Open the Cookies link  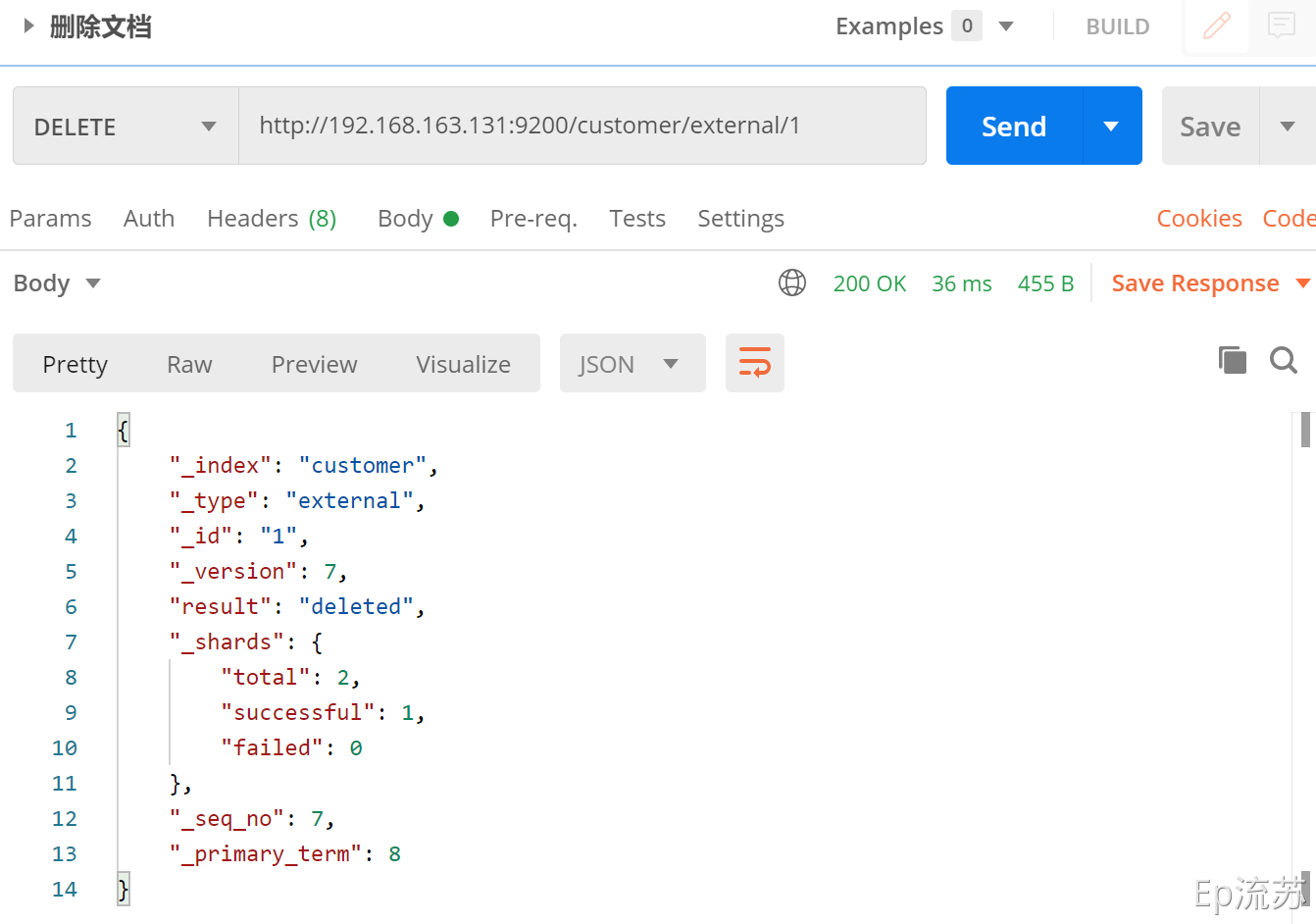[1198, 219]
